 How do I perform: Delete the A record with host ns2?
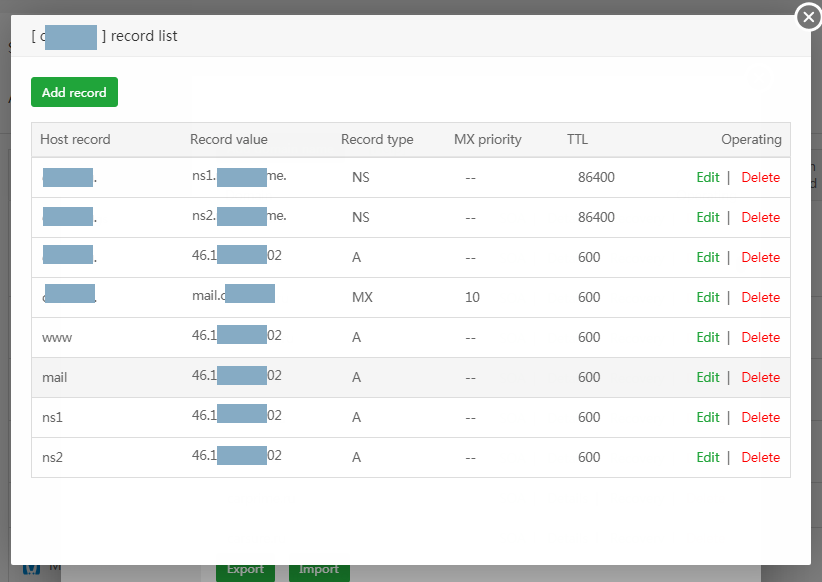point(760,457)
